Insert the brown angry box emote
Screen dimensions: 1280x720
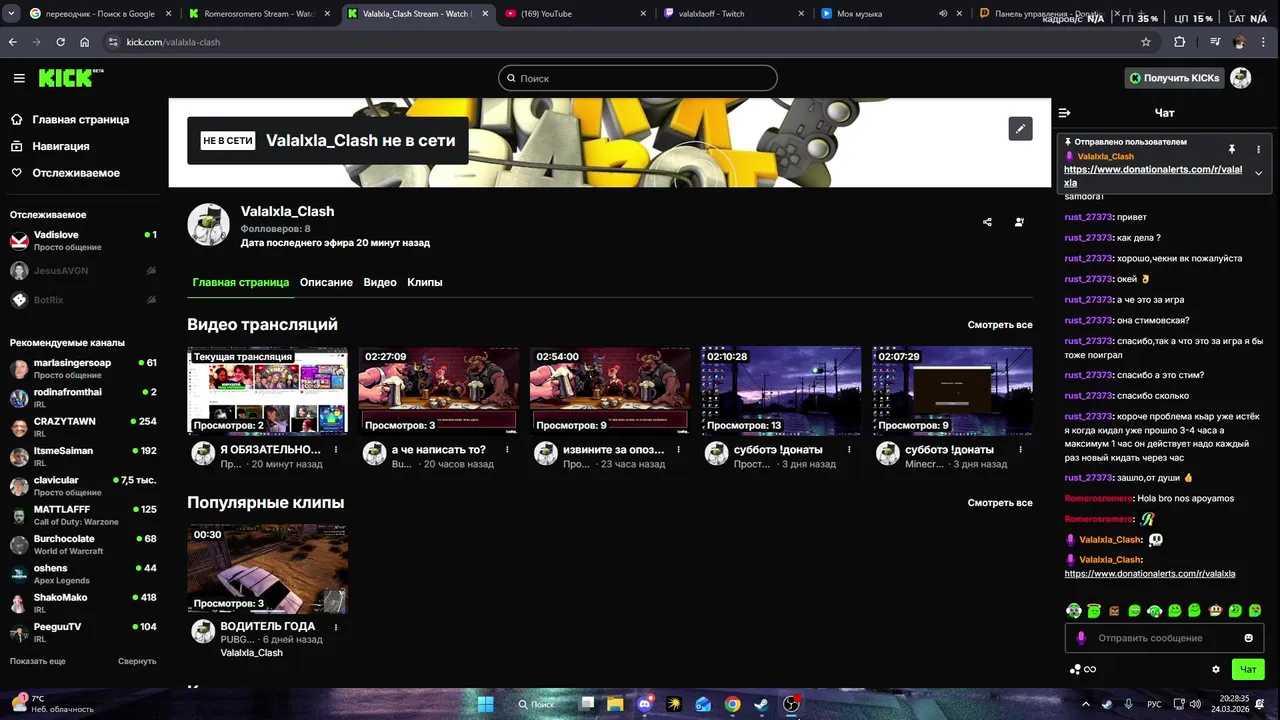click(1114, 610)
